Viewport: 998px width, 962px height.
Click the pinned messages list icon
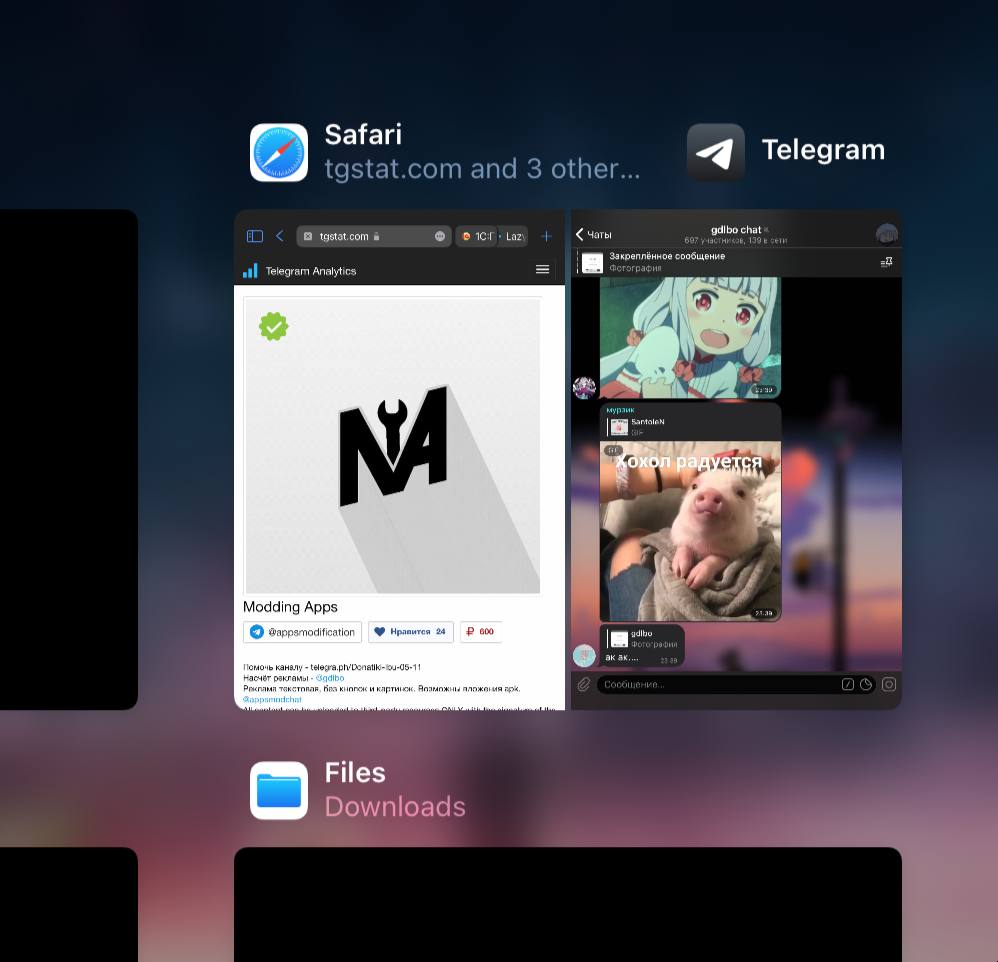(x=886, y=262)
